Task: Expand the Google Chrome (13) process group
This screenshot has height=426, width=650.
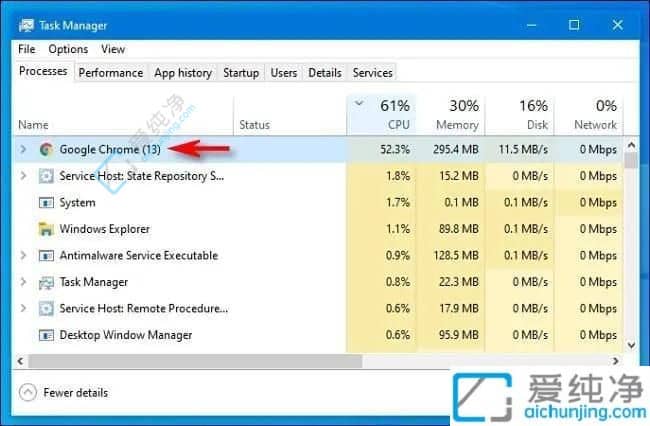Action: (x=23, y=149)
